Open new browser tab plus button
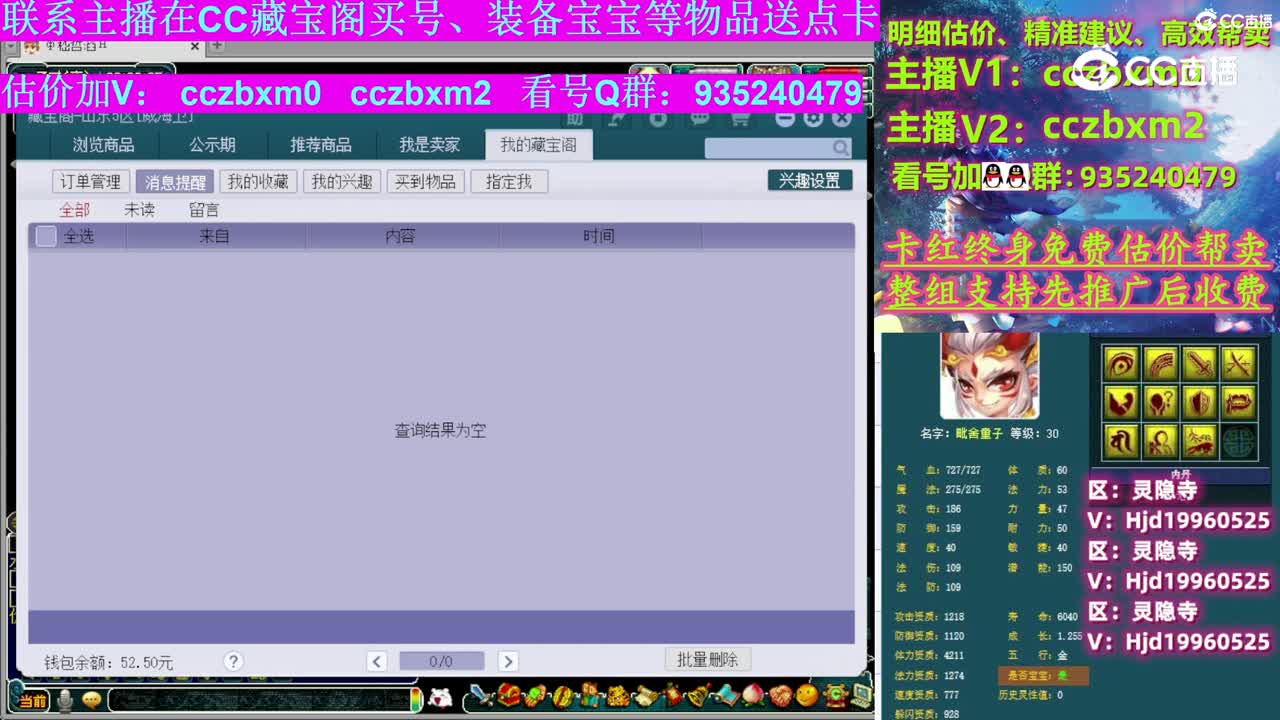 (x=217, y=44)
